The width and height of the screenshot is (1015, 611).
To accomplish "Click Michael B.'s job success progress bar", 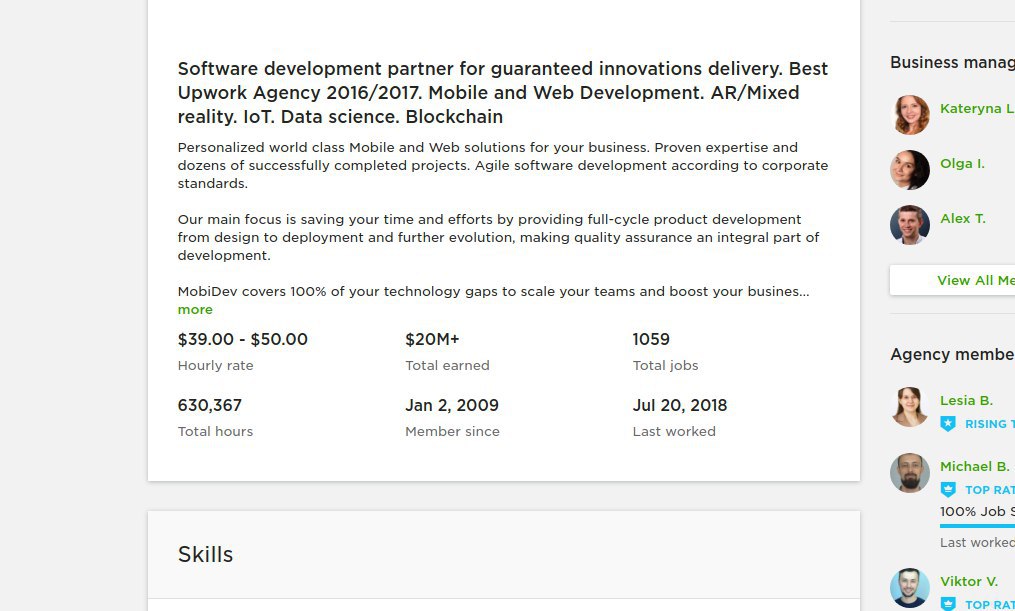I will 977,526.
